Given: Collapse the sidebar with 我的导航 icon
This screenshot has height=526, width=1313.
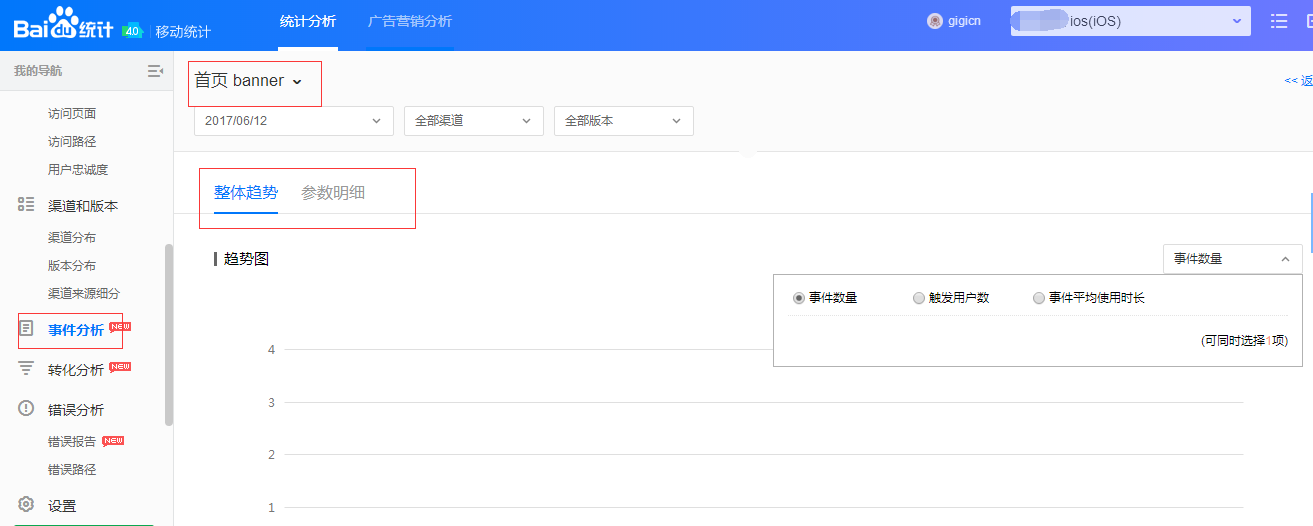Looking at the screenshot, I should point(155,71).
